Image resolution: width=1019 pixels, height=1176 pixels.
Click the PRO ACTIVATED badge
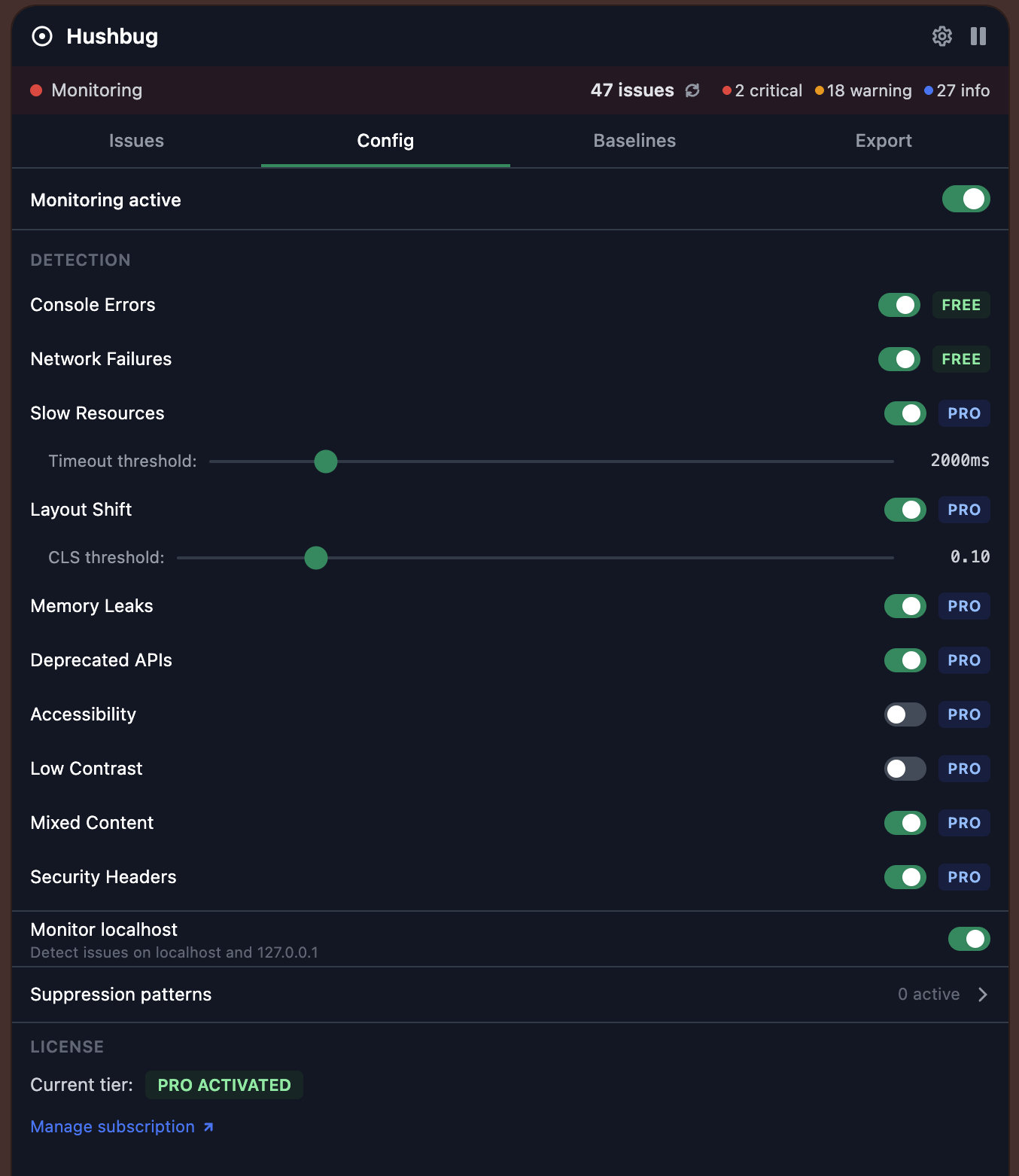click(224, 1085)
